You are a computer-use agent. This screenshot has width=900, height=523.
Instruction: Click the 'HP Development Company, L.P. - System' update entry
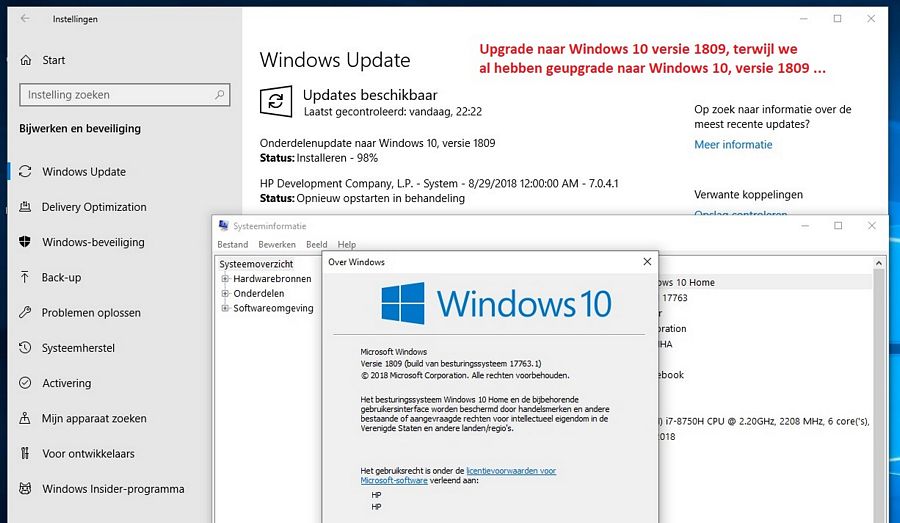coord(439,184)
